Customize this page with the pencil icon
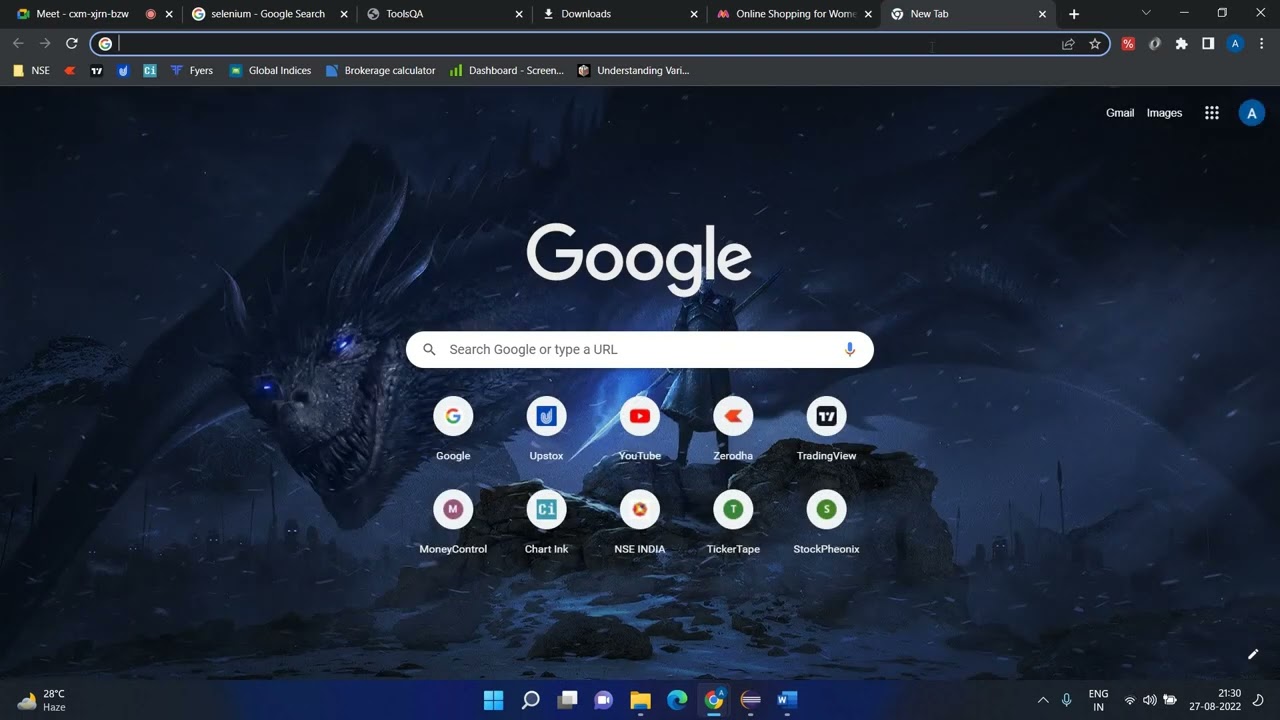 (1252, 654)
